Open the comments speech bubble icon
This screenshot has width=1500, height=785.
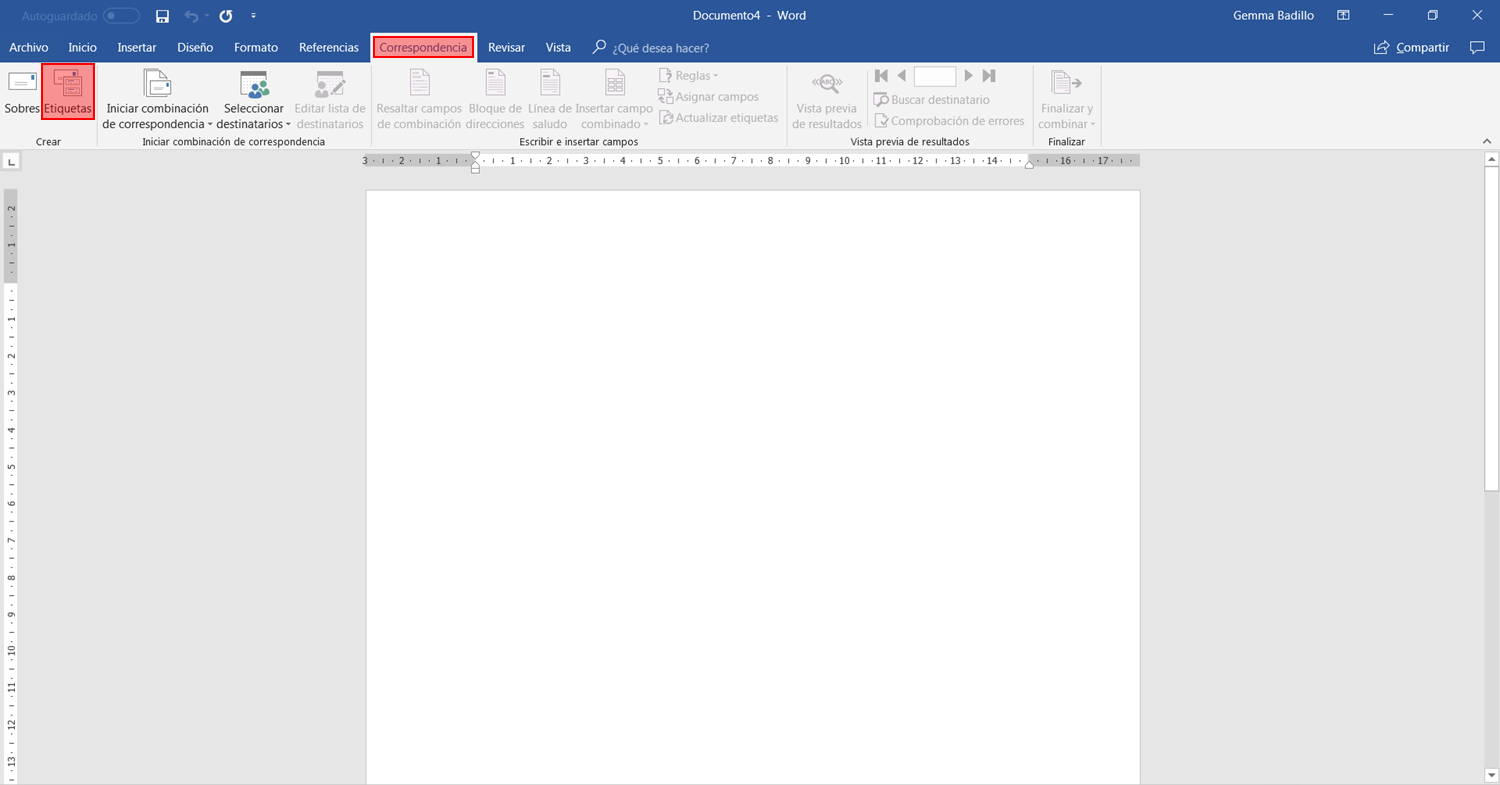tap(1477, 47)
